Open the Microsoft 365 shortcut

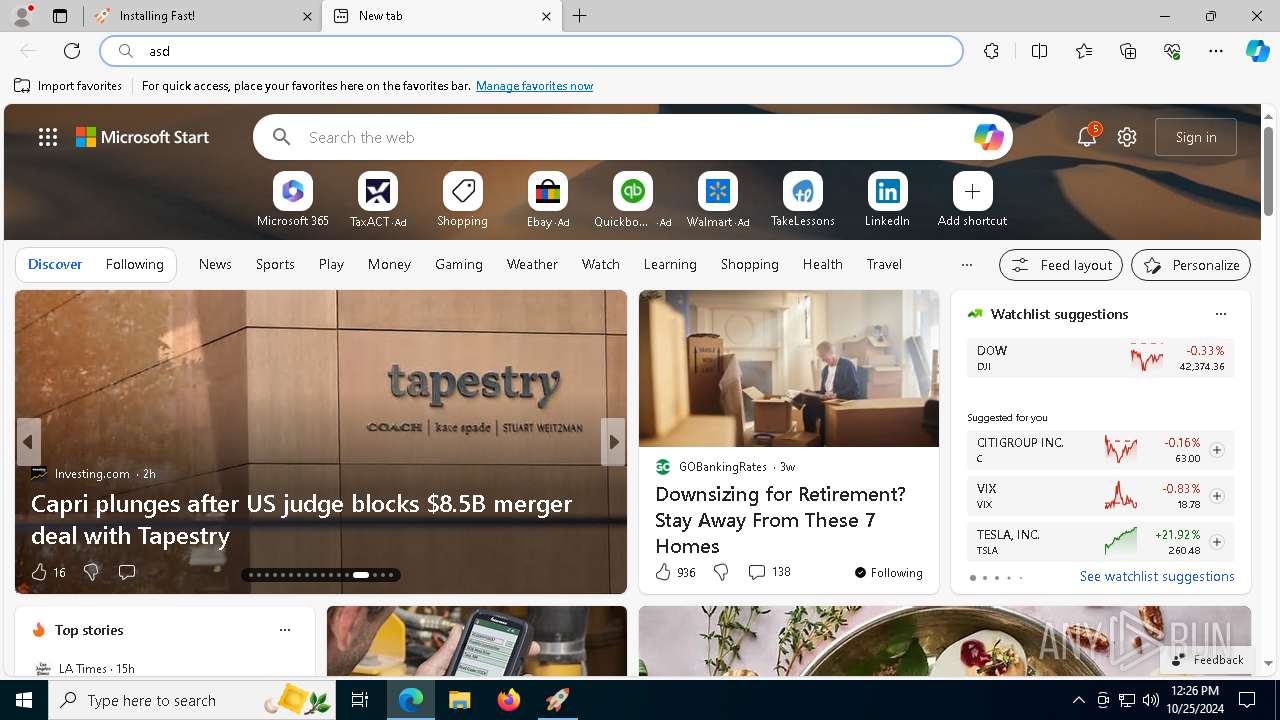coord(292,191)
